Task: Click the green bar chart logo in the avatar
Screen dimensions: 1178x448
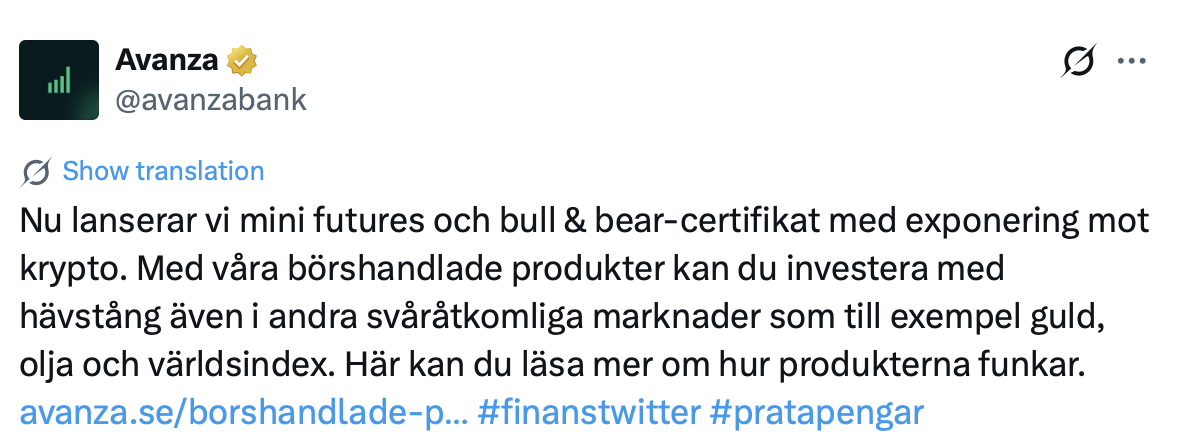Action: click(x=59, y=81)
